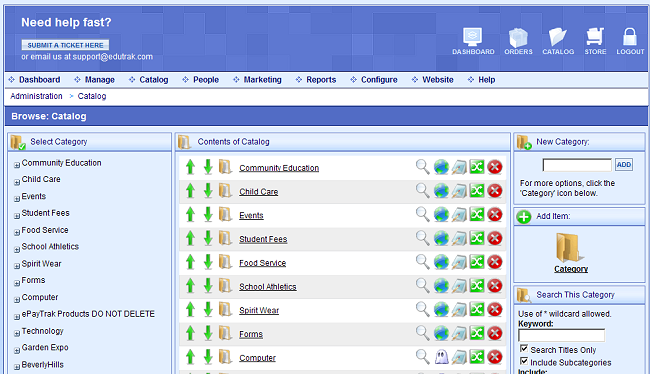Delete School Athletics with red X

[495, 285]
